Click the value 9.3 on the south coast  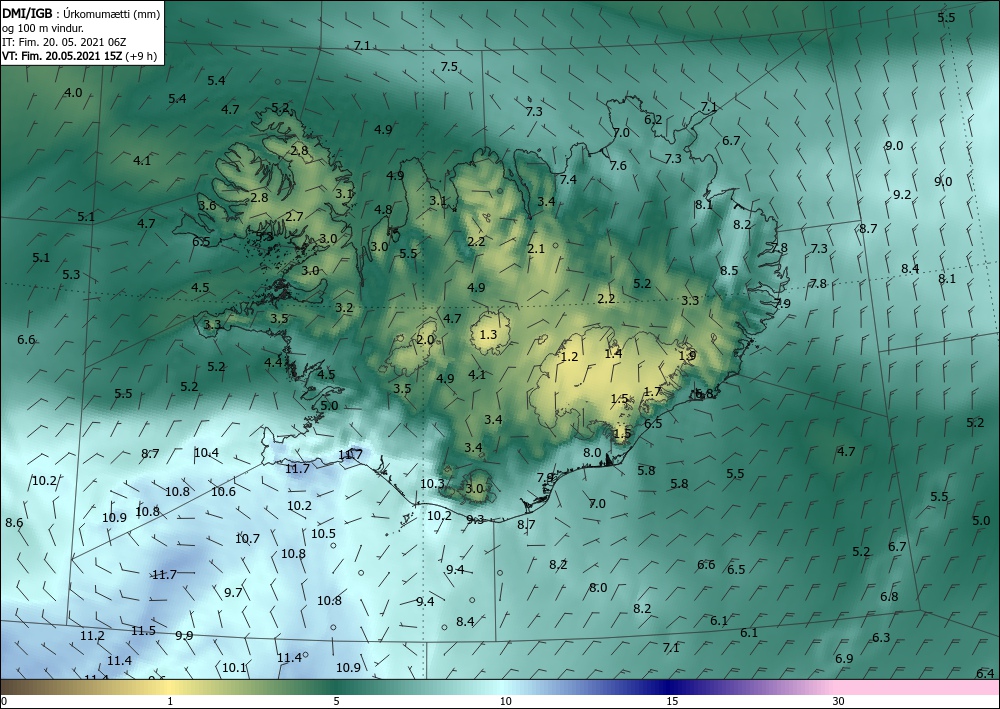[474, 519]
